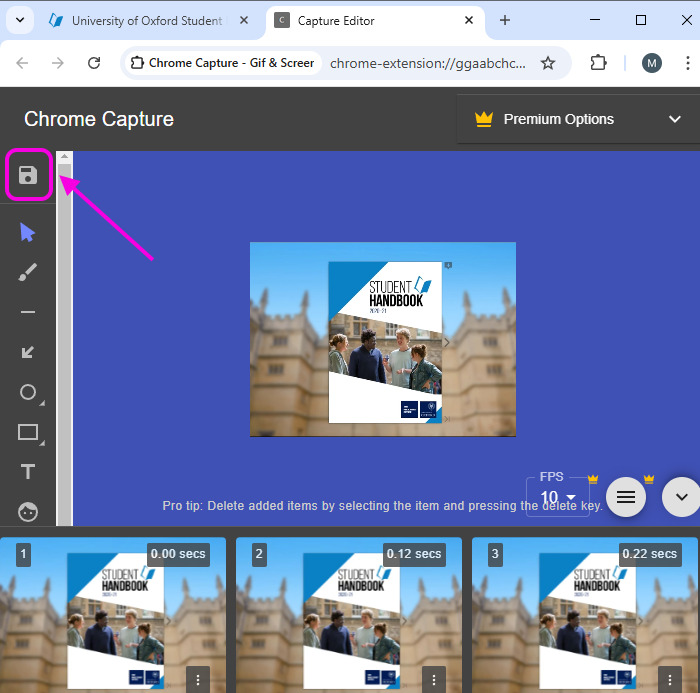Select the brush drawing tool
The height and width of the screenshot is (693, 700).
[x=28, y=272]
